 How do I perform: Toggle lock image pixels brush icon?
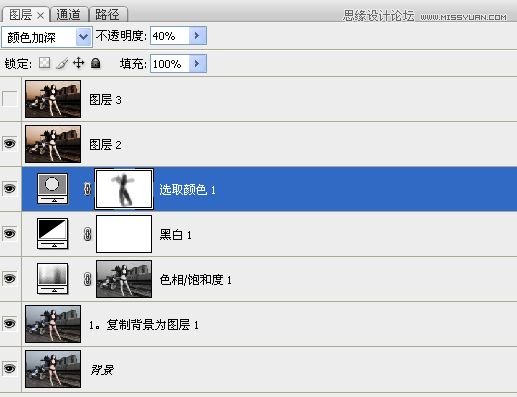point(62,63)
